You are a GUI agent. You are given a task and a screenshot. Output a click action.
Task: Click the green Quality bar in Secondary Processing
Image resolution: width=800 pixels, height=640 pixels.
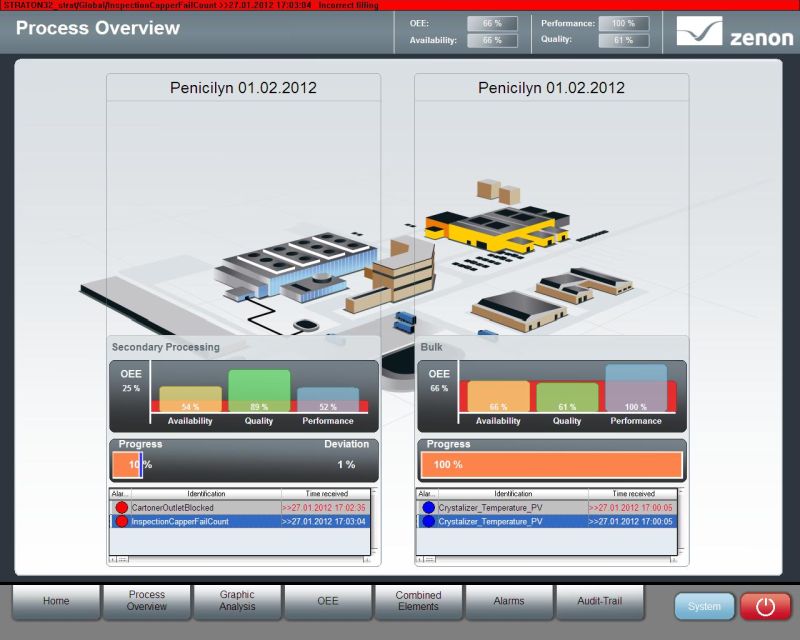(x=259, y=390)
